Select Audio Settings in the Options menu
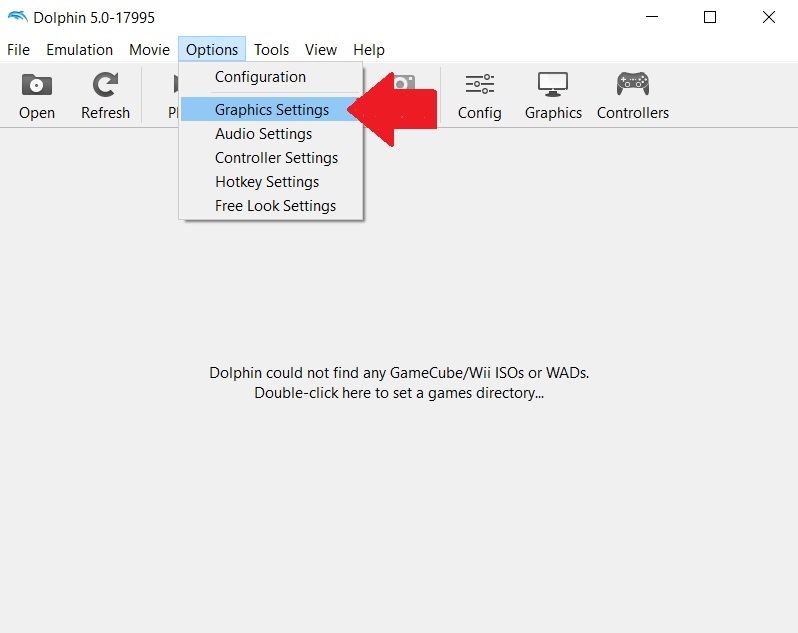 pos(263,134)
